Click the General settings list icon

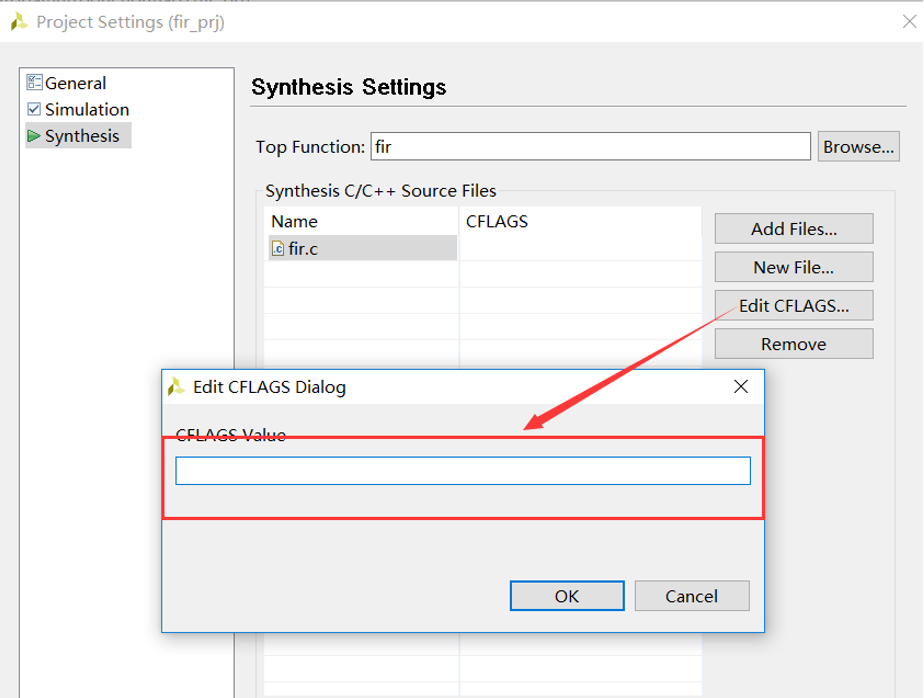(x=34, y=83)
